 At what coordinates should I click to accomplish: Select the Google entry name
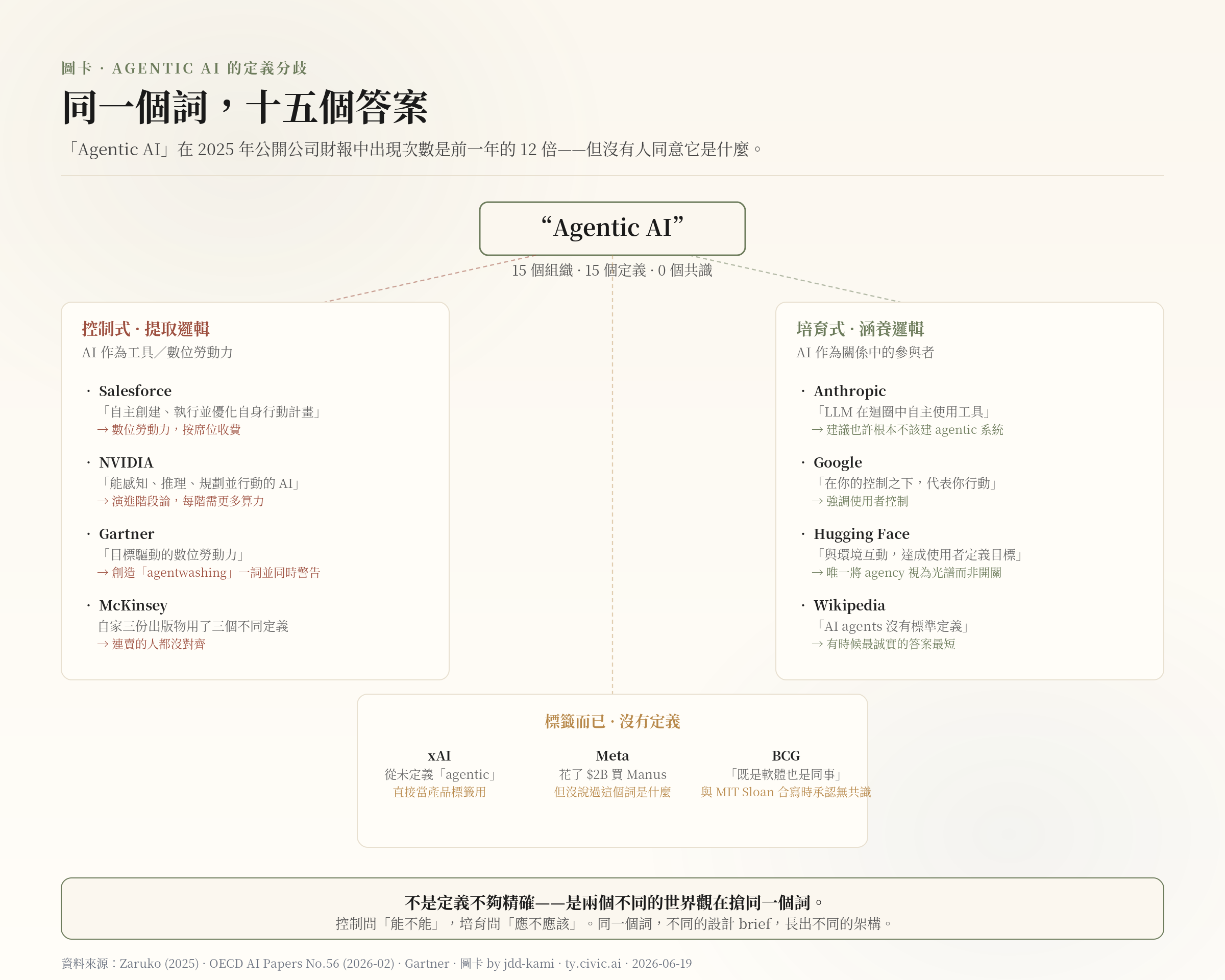pyautogui.click(x=838, y=462)
